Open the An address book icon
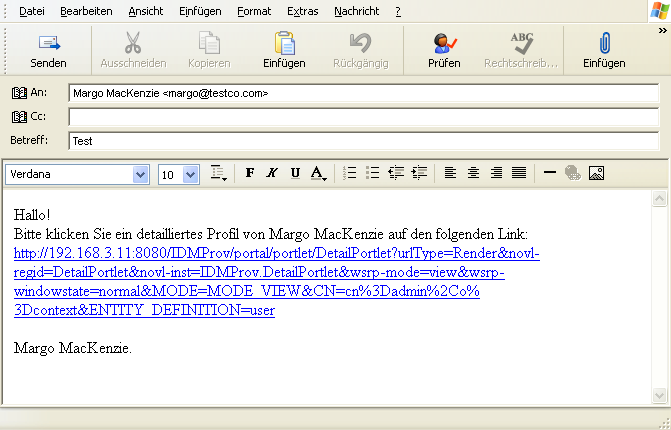671x430 pixels. [20, 93]
